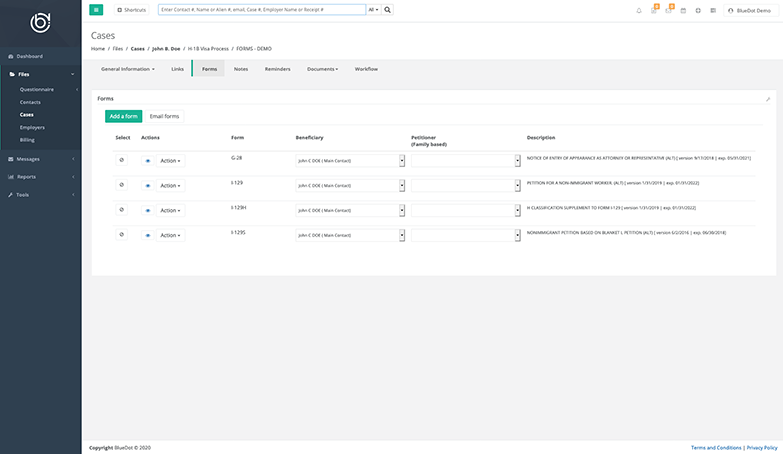
Task: Click the BlueDot logo
Action: [40, 23]
